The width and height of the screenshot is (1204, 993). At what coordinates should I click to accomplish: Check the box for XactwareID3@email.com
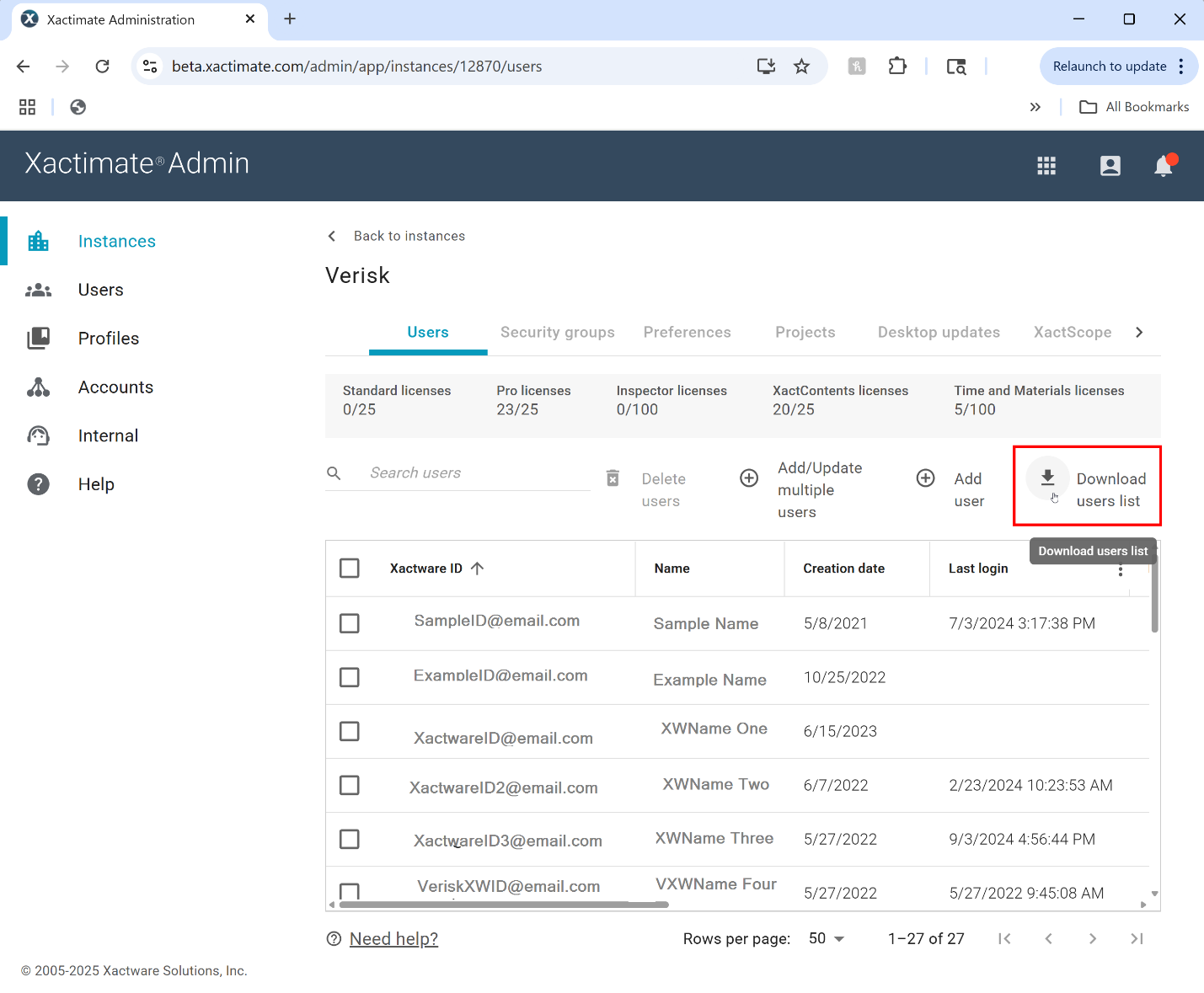[x=350, y=839]
